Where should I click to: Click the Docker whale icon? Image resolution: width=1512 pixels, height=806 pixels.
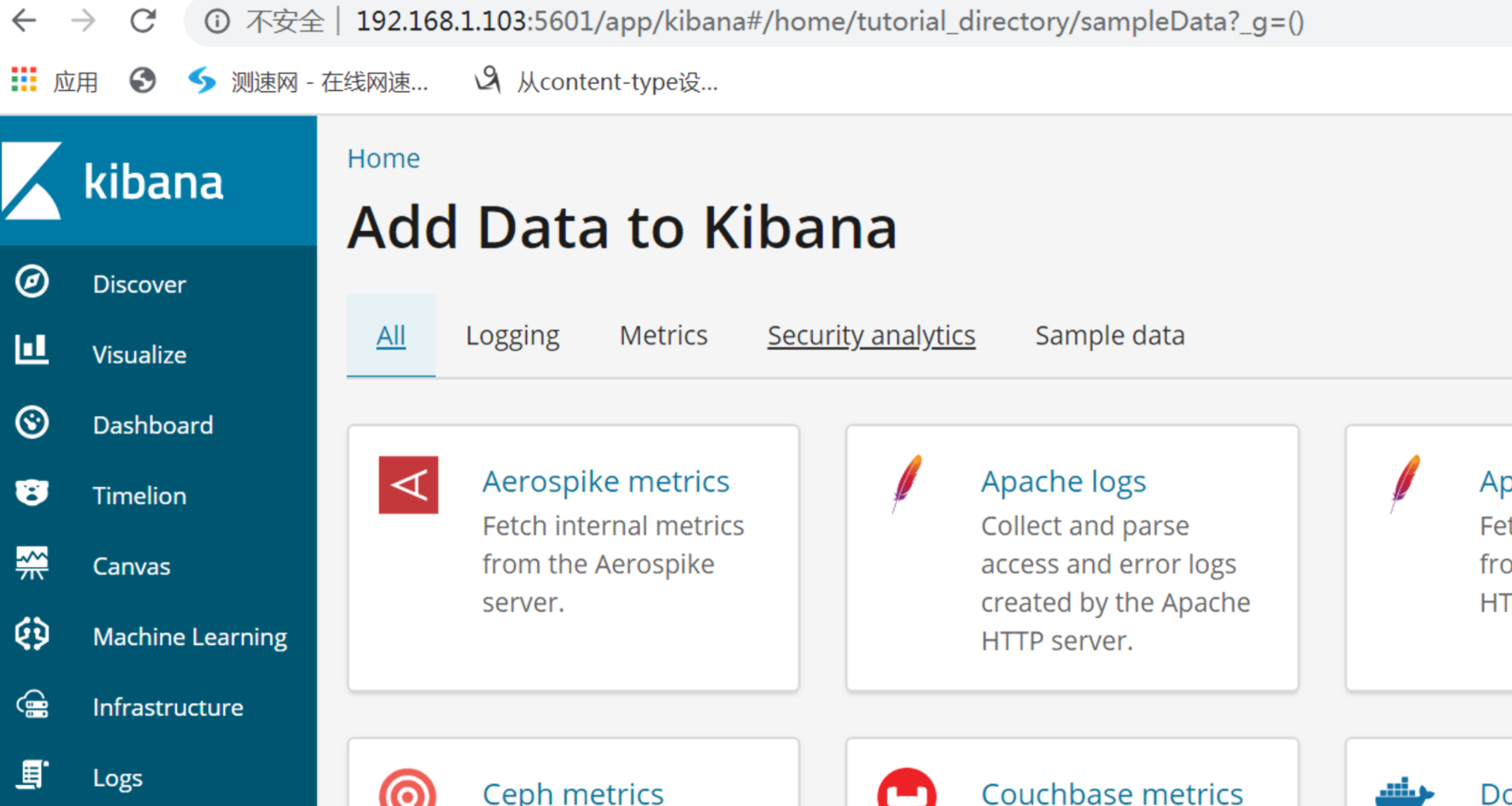[x=1404, y=791]
